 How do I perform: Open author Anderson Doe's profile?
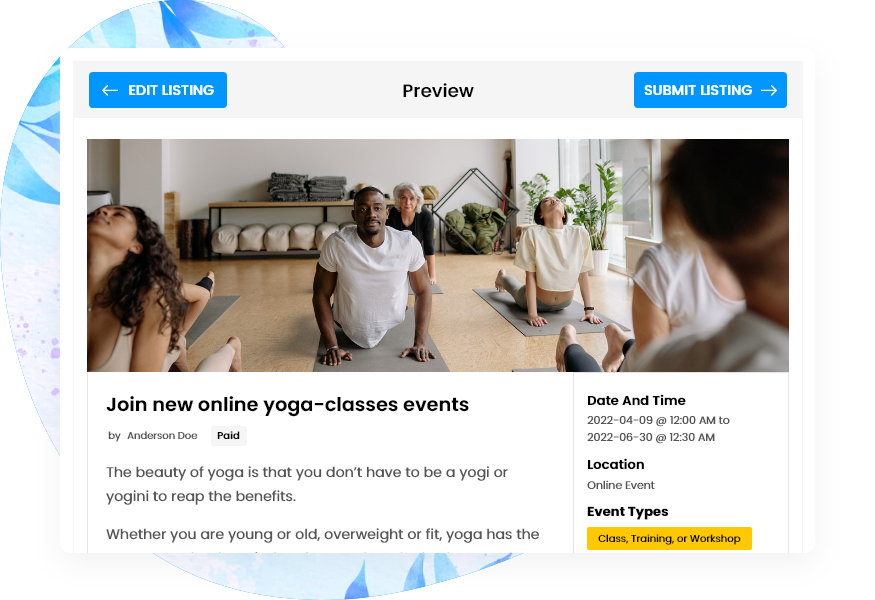[x=162, y=436]
